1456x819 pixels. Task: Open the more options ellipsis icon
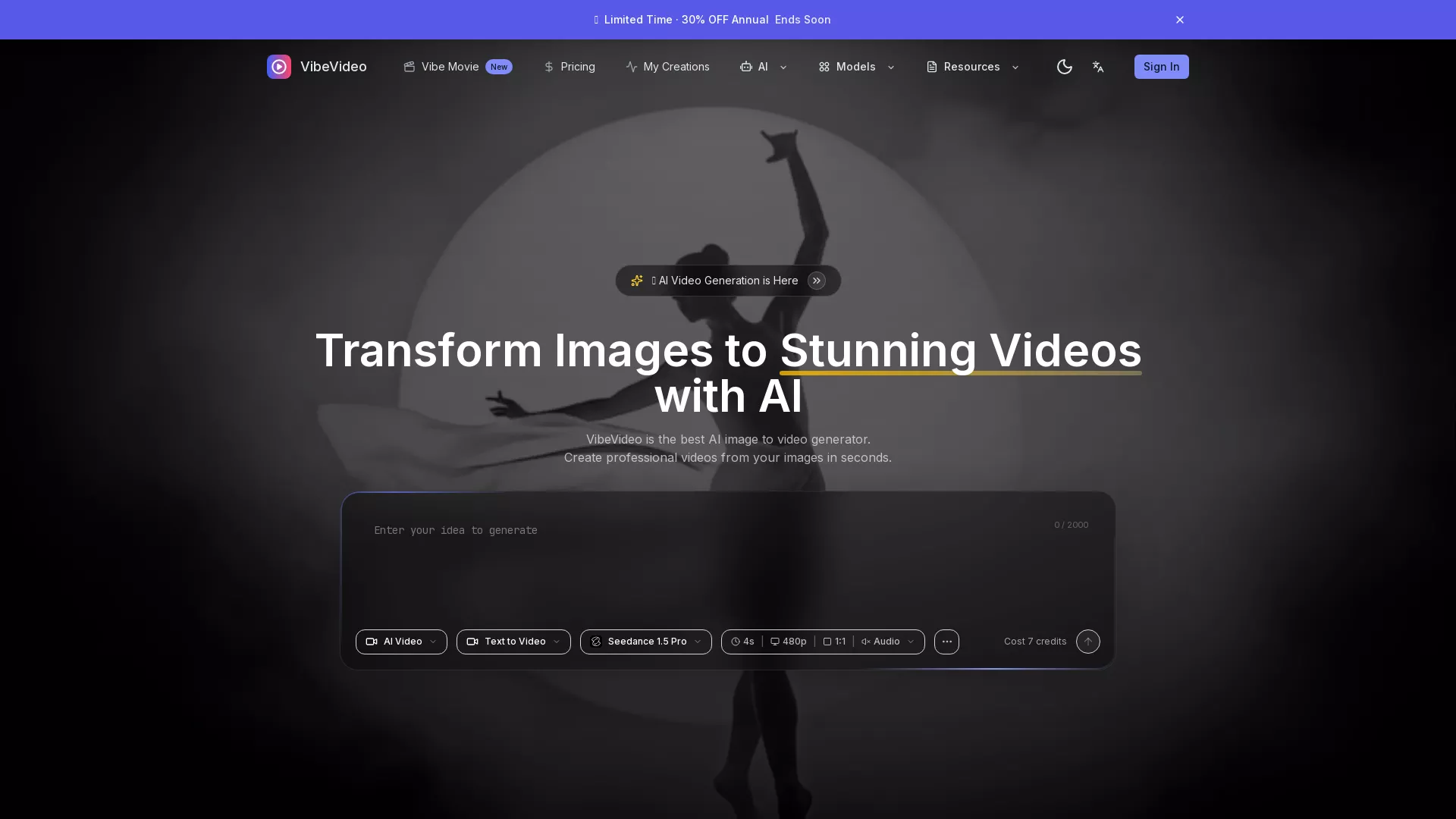946,642
